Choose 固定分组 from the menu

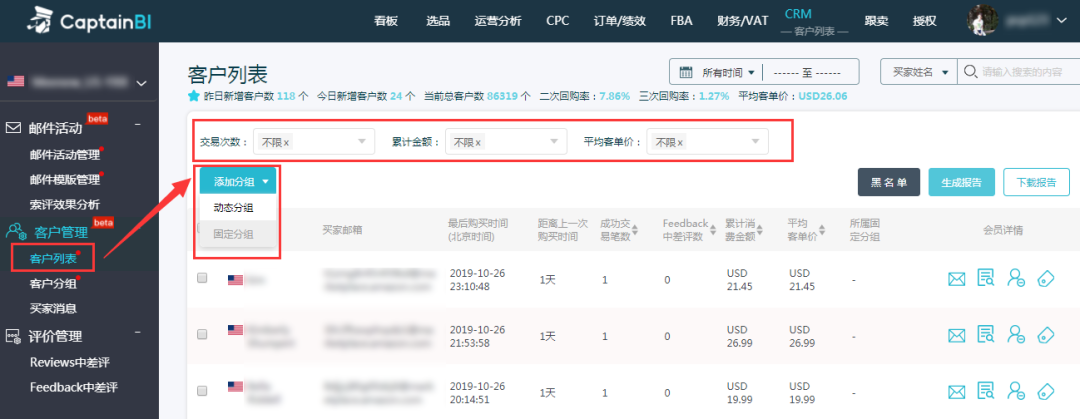pos(233,234)
